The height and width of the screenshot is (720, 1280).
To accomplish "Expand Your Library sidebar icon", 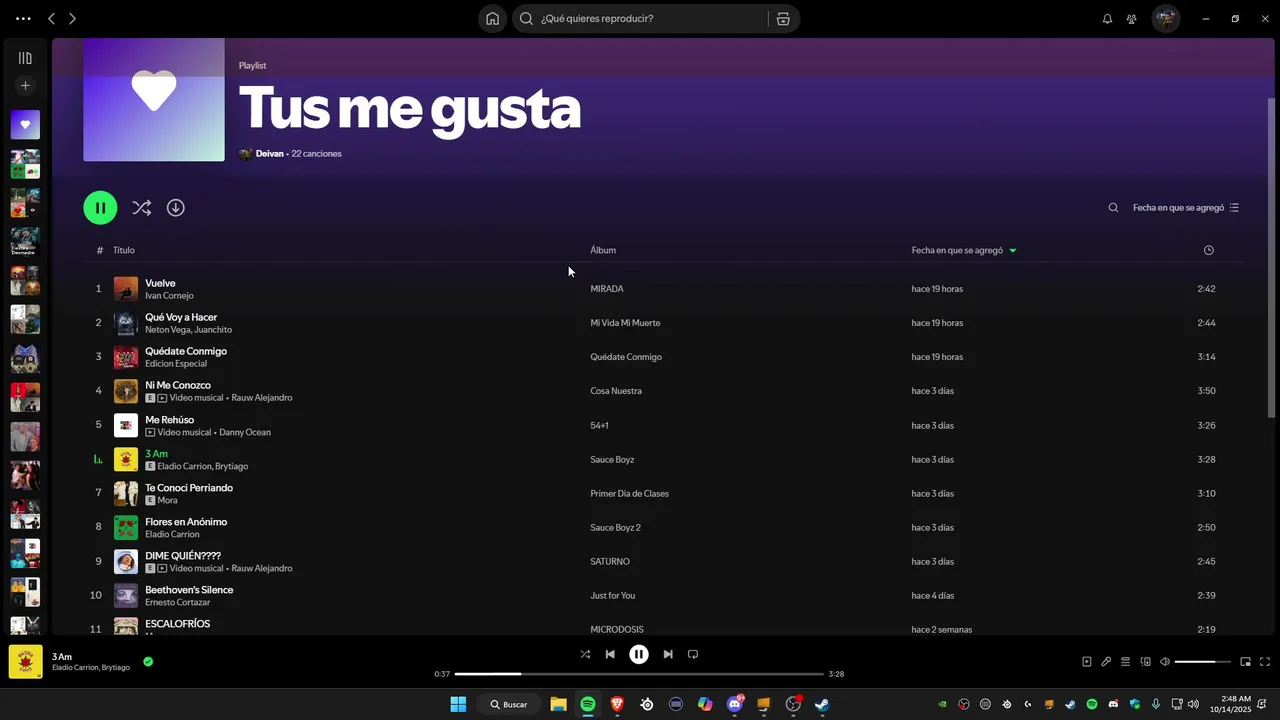I will click(x=25, y=58).
